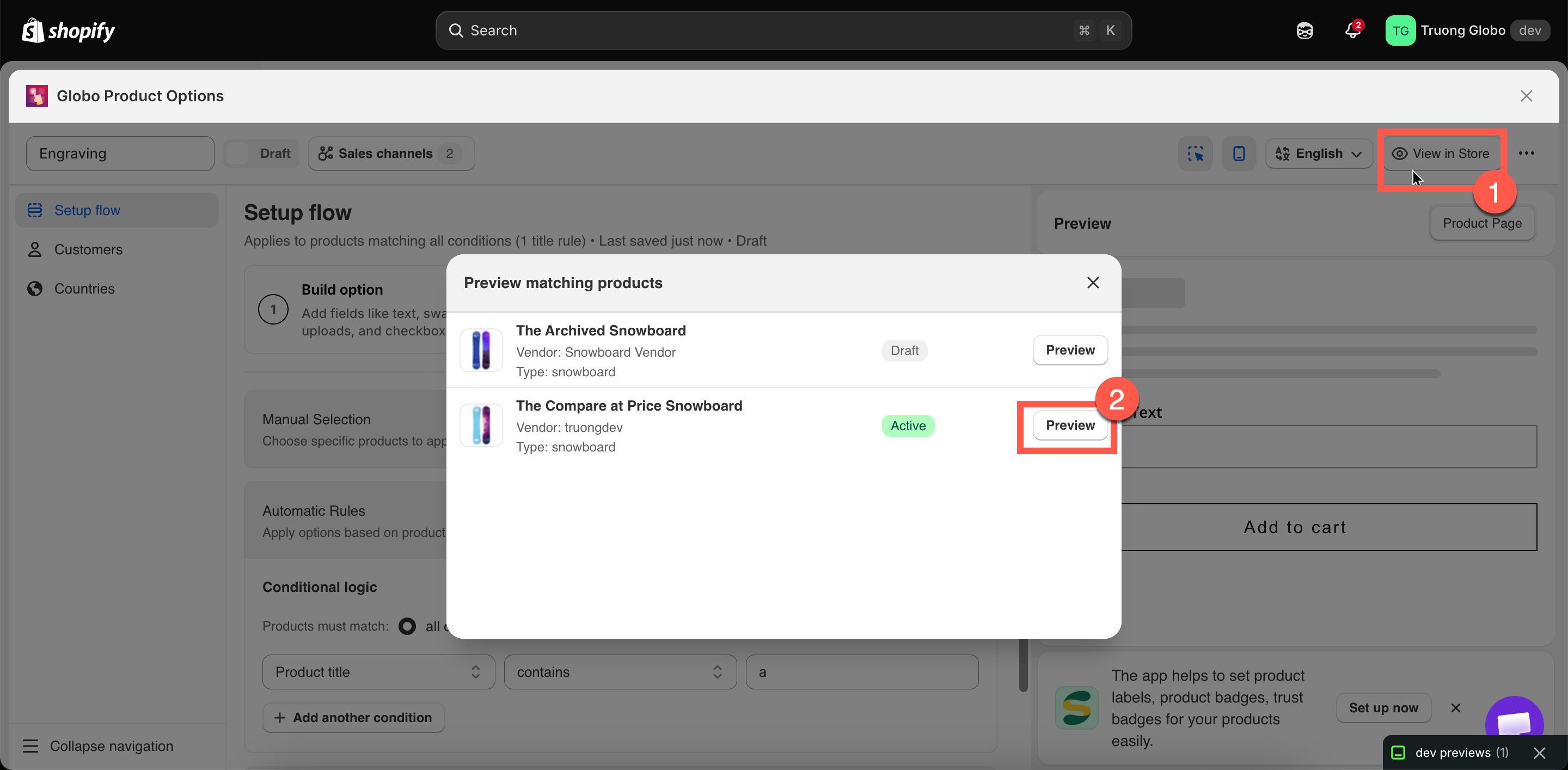Click The Compare at Price Snowboard thumbnail

pyautogui.click(x=481, y=425)
